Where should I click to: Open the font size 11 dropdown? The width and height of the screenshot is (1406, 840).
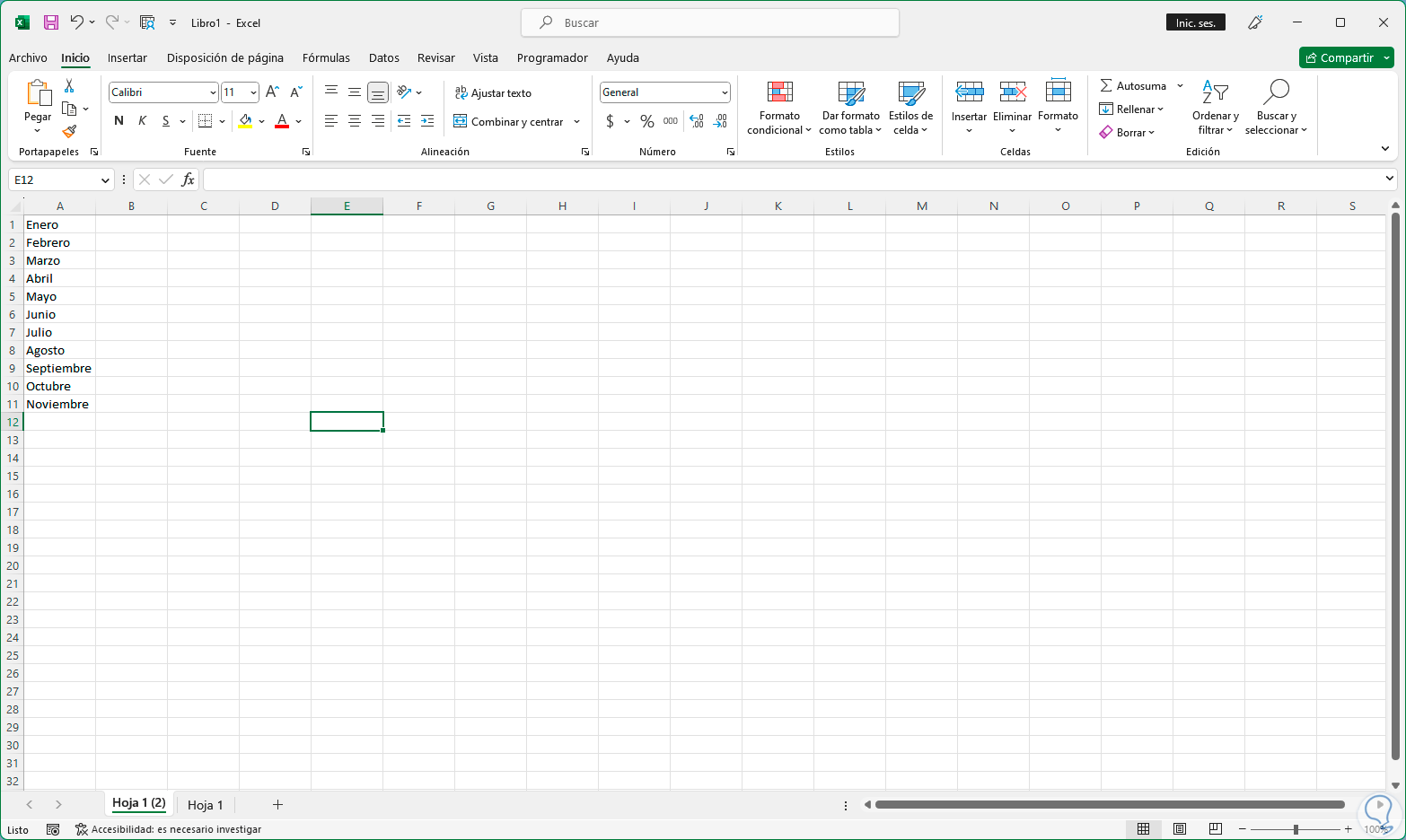click(254, 92)
